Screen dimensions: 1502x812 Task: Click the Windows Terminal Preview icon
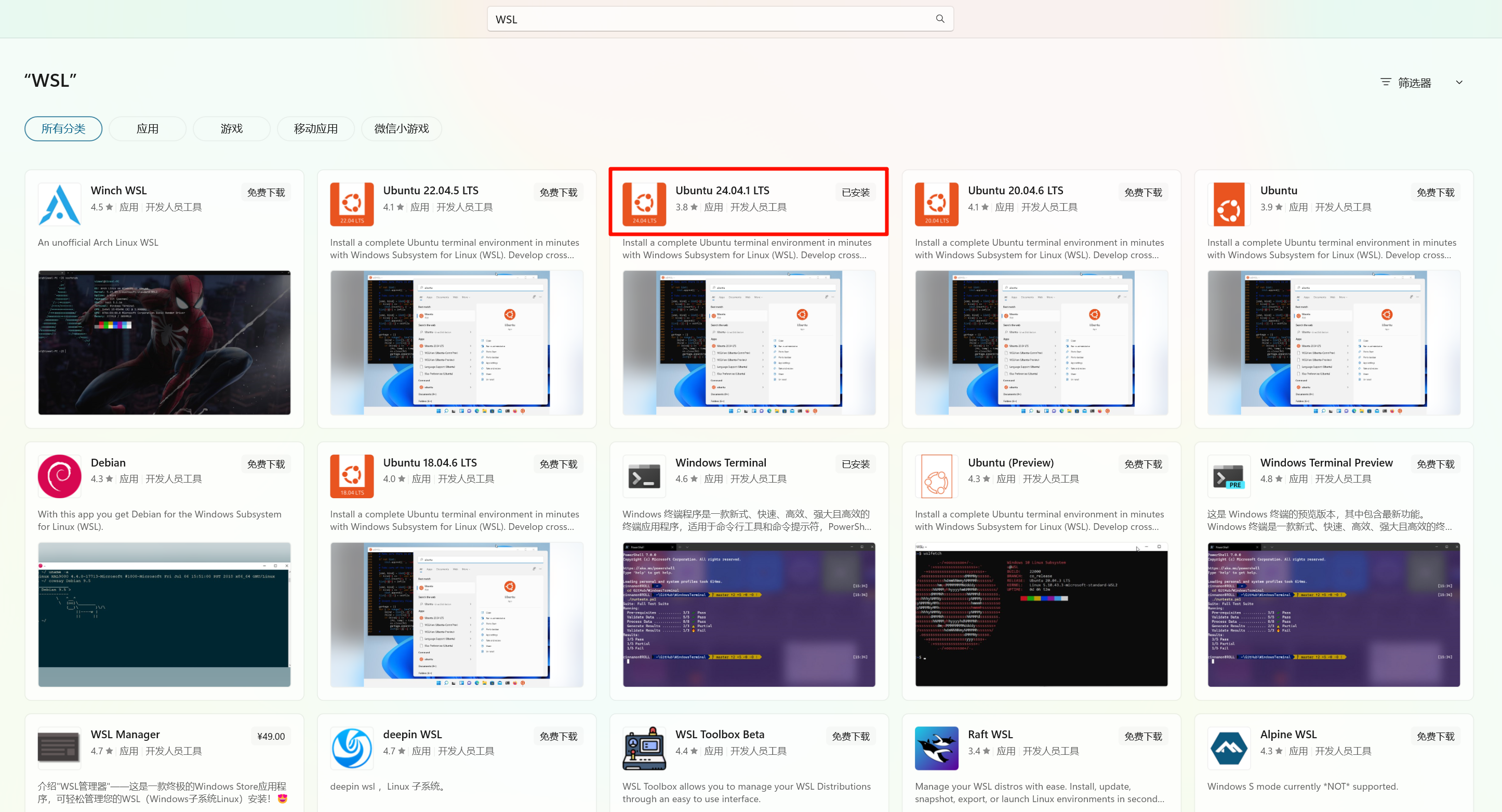pos(1229,476)
